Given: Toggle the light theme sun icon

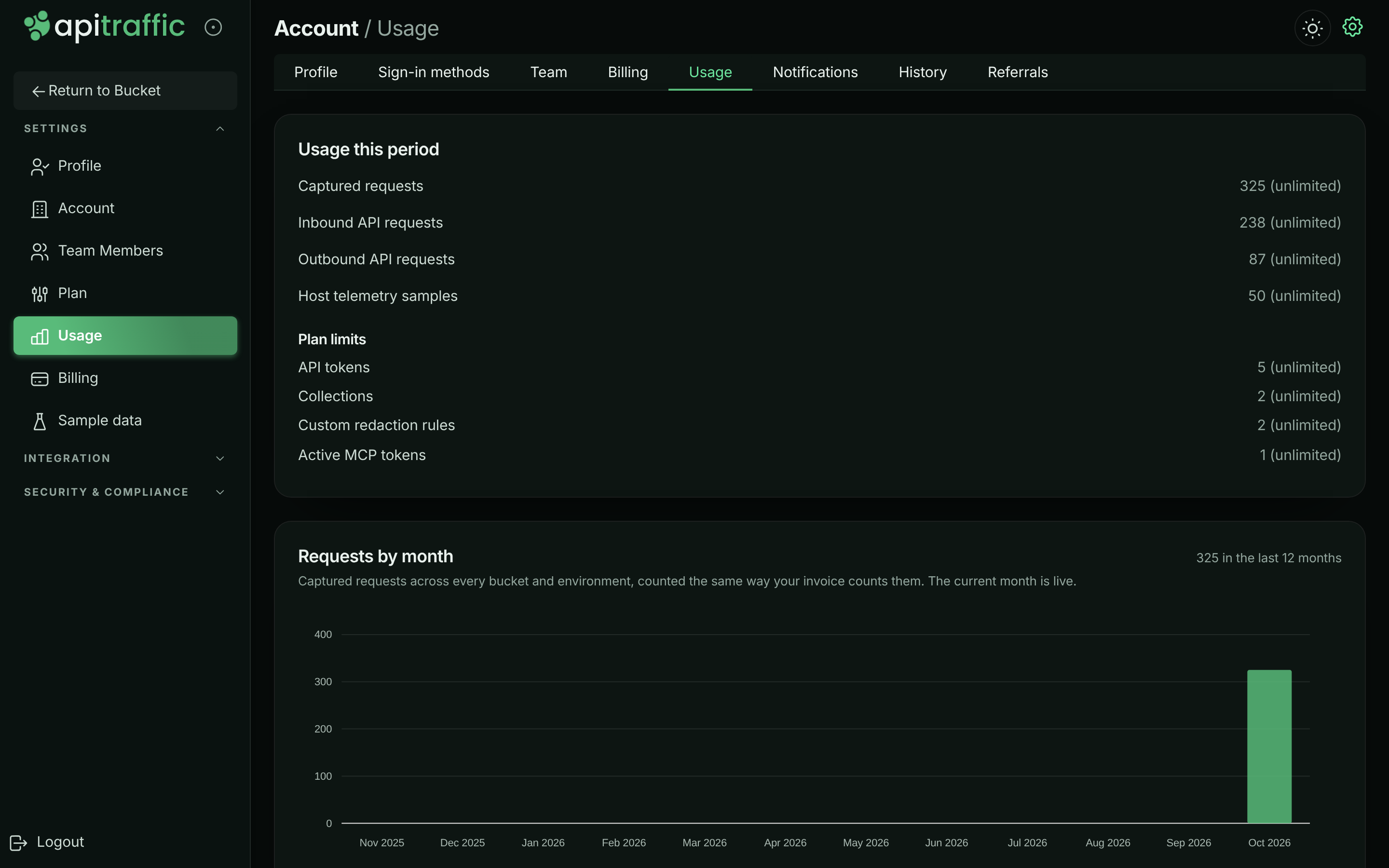Looking at the screenshot, I should (1312, 27).
